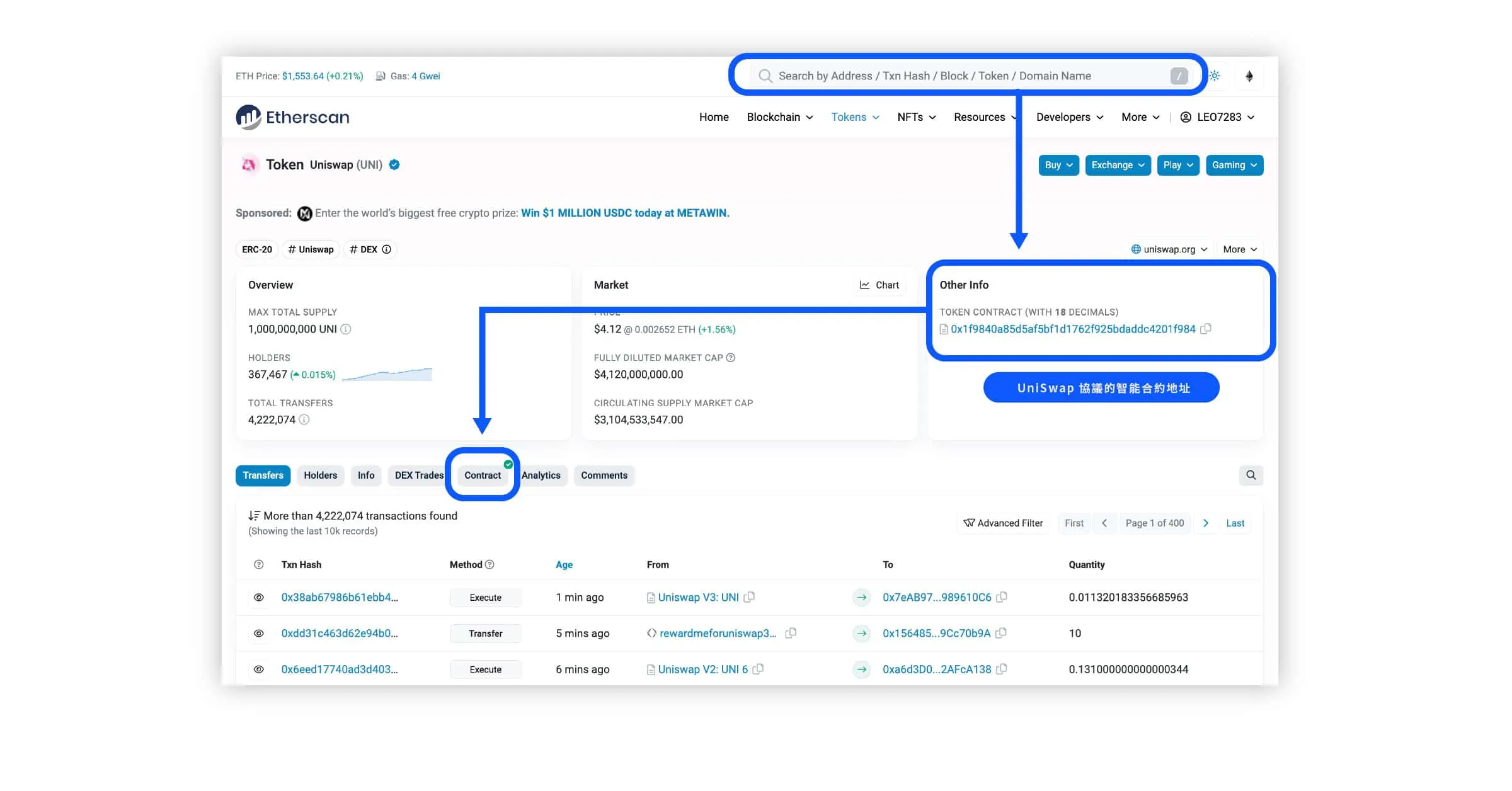Open the More menu in navigation bar
Screen dimensions: 1512x791
1140,117
